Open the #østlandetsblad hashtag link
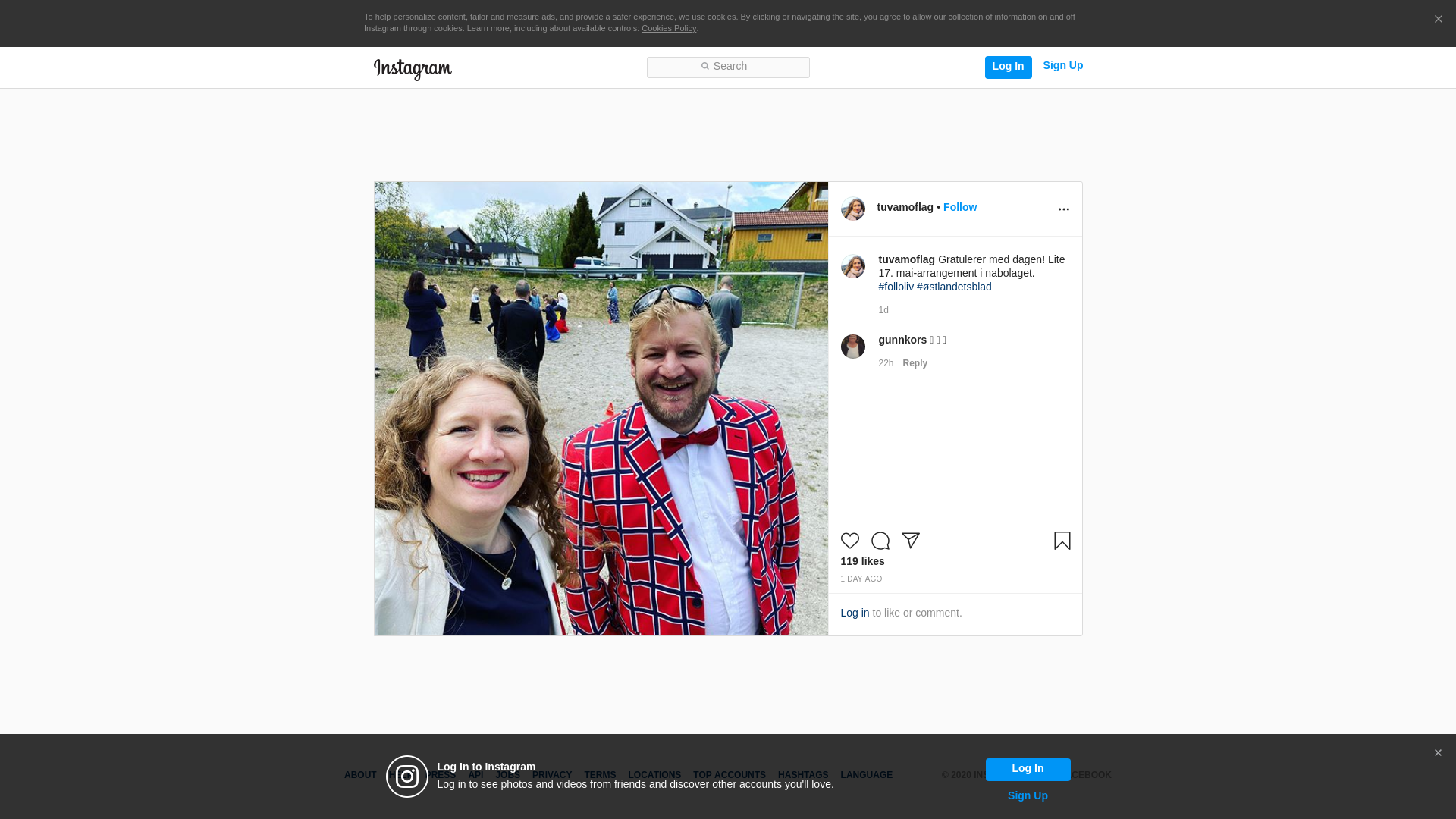1456x819 pixels. 954,287
